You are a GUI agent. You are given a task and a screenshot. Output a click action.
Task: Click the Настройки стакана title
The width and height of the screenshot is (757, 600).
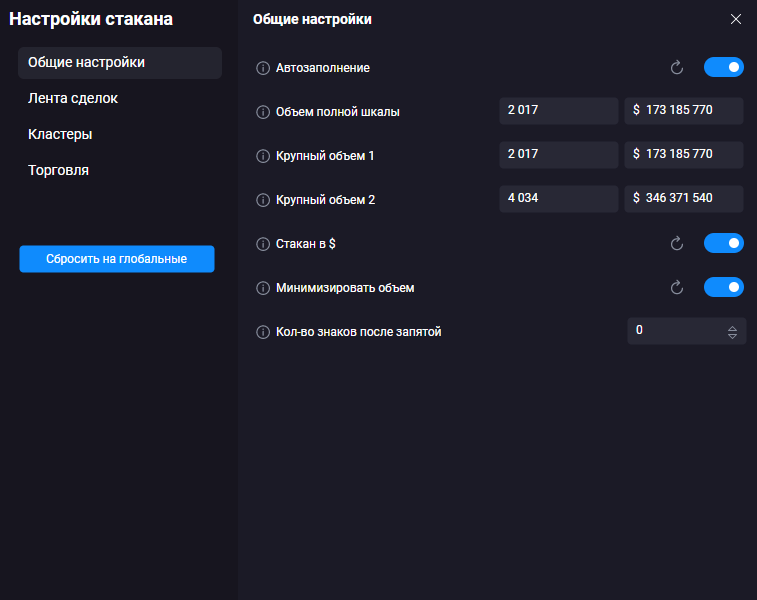[x=91, y=19]
